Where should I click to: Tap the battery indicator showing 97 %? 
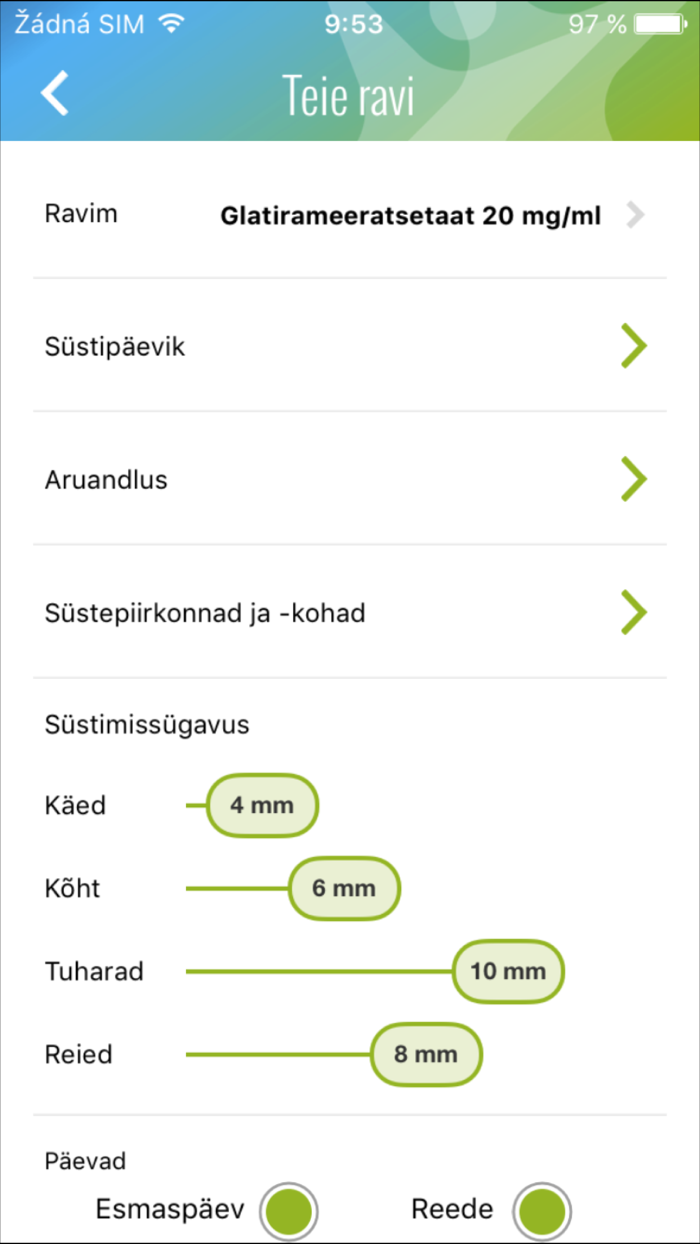651,19
